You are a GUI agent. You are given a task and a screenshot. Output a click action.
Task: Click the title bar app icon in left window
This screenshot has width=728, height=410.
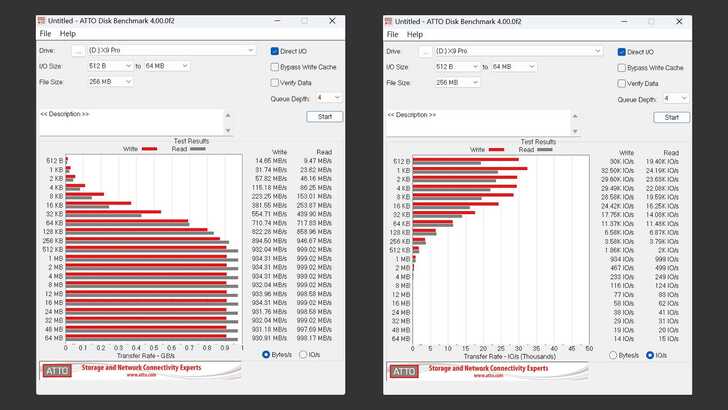[x=41, y=20]
